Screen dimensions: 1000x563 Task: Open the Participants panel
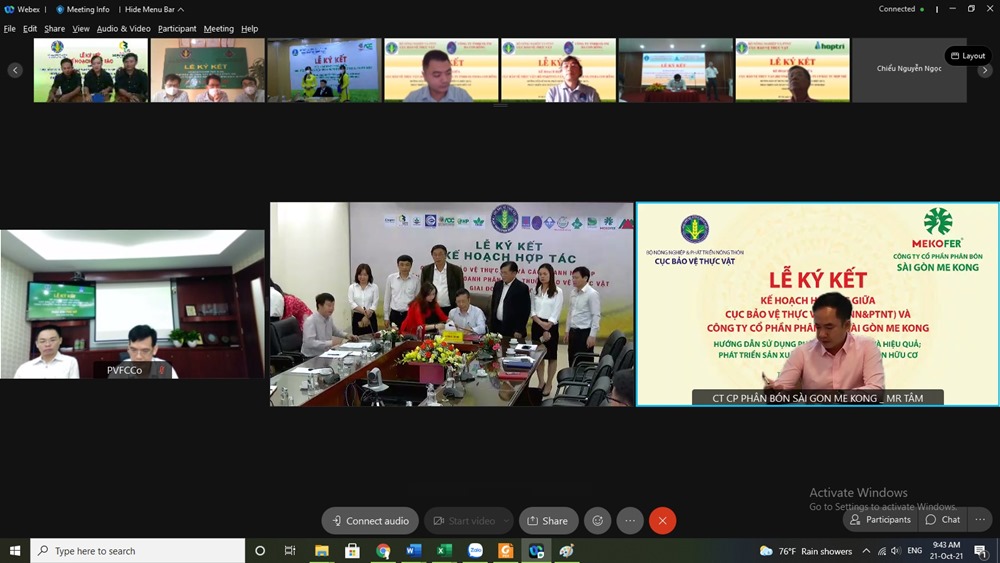(x=881, y=520)
